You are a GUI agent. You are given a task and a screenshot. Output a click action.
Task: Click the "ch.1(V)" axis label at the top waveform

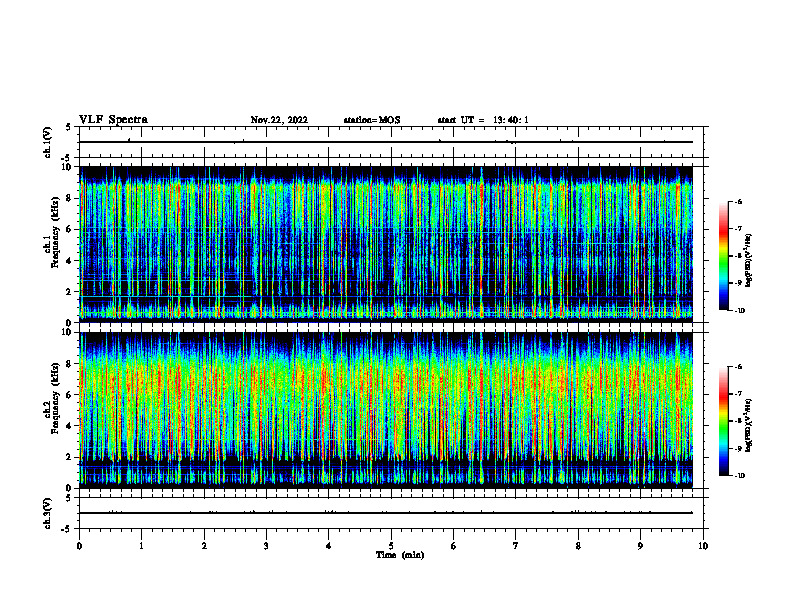(x=47, y=142)
